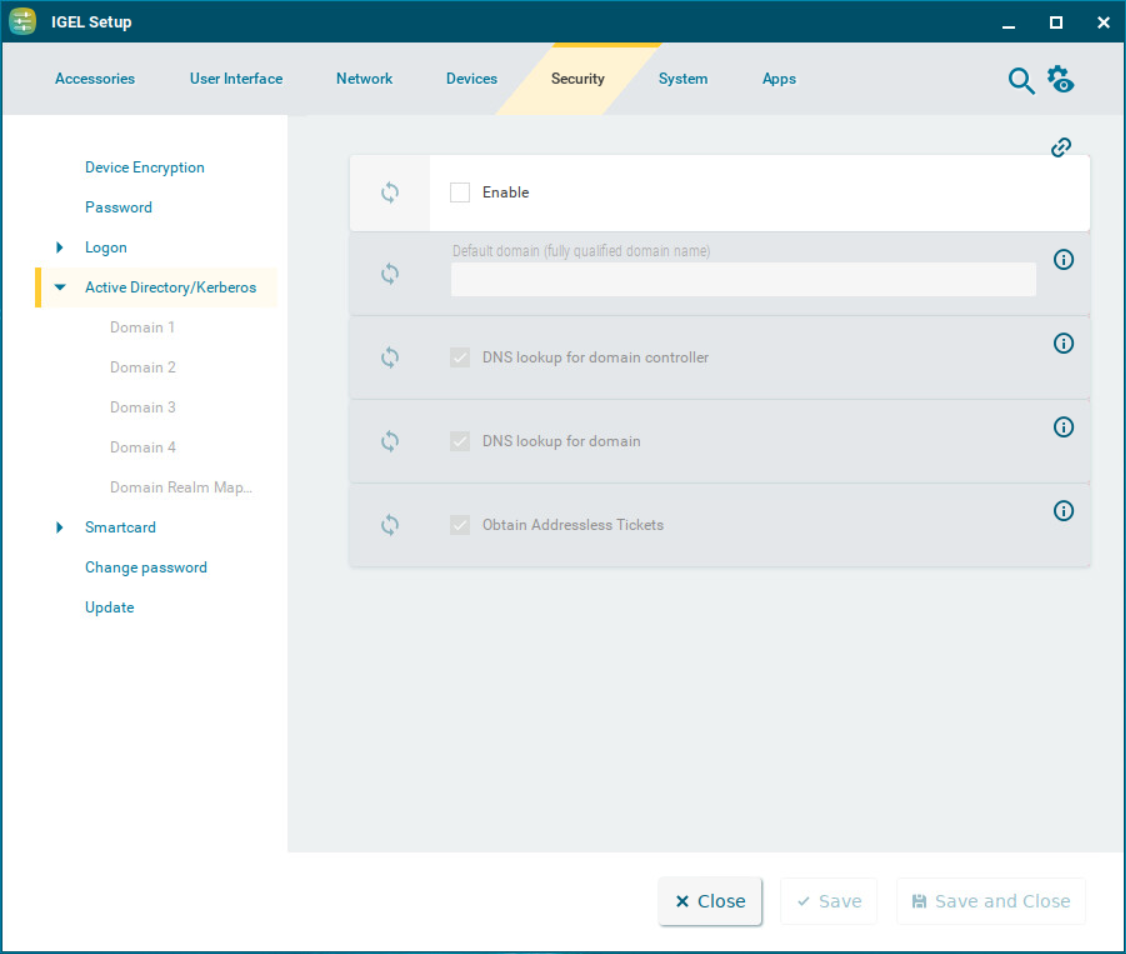Viewport: 1126px width, 954px height.
Task: Open the Device Encryption page
Action: click(145, 168)
